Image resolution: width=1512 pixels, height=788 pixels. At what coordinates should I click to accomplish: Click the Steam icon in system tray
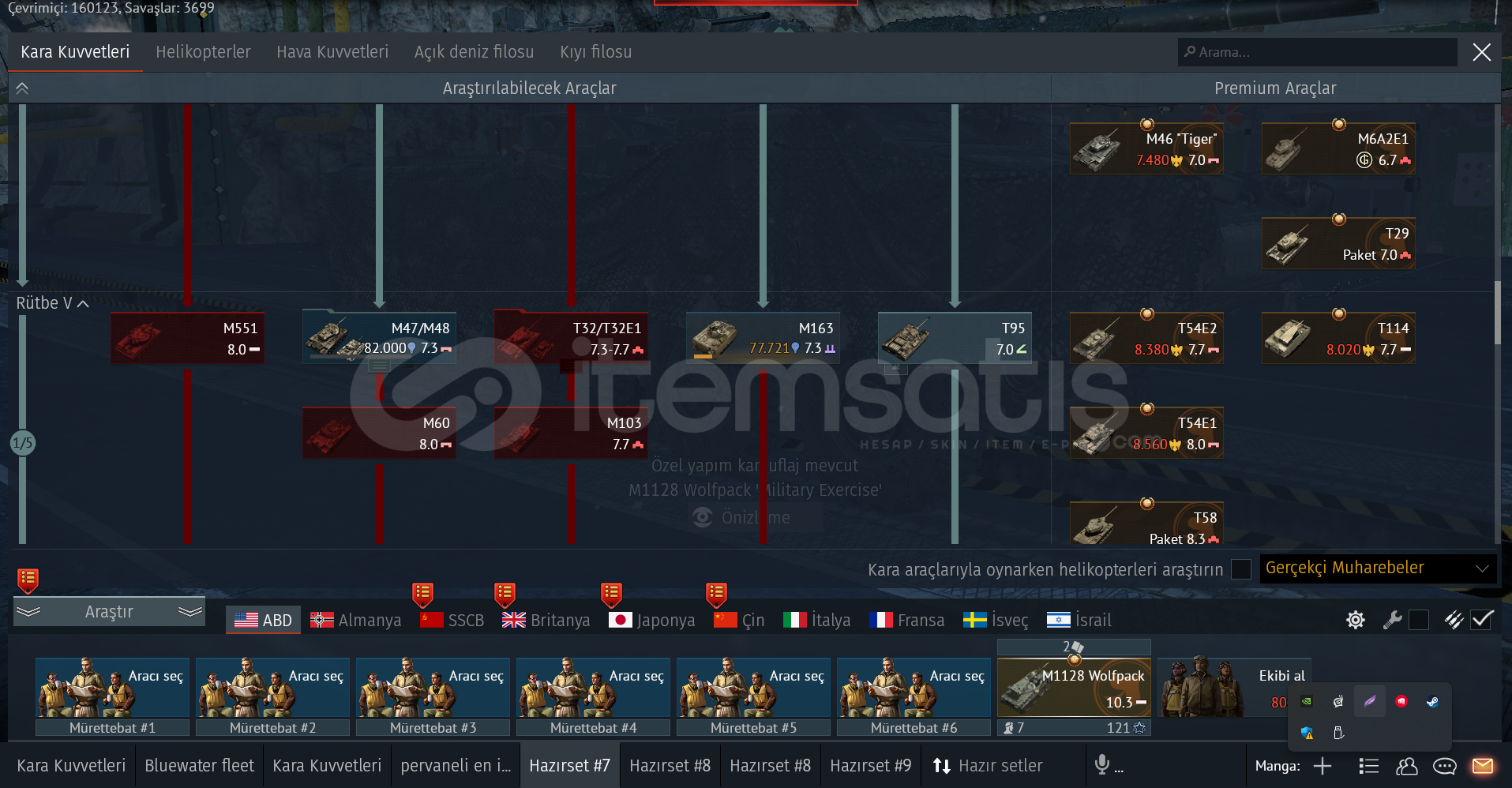click(x=1432, y=701)
